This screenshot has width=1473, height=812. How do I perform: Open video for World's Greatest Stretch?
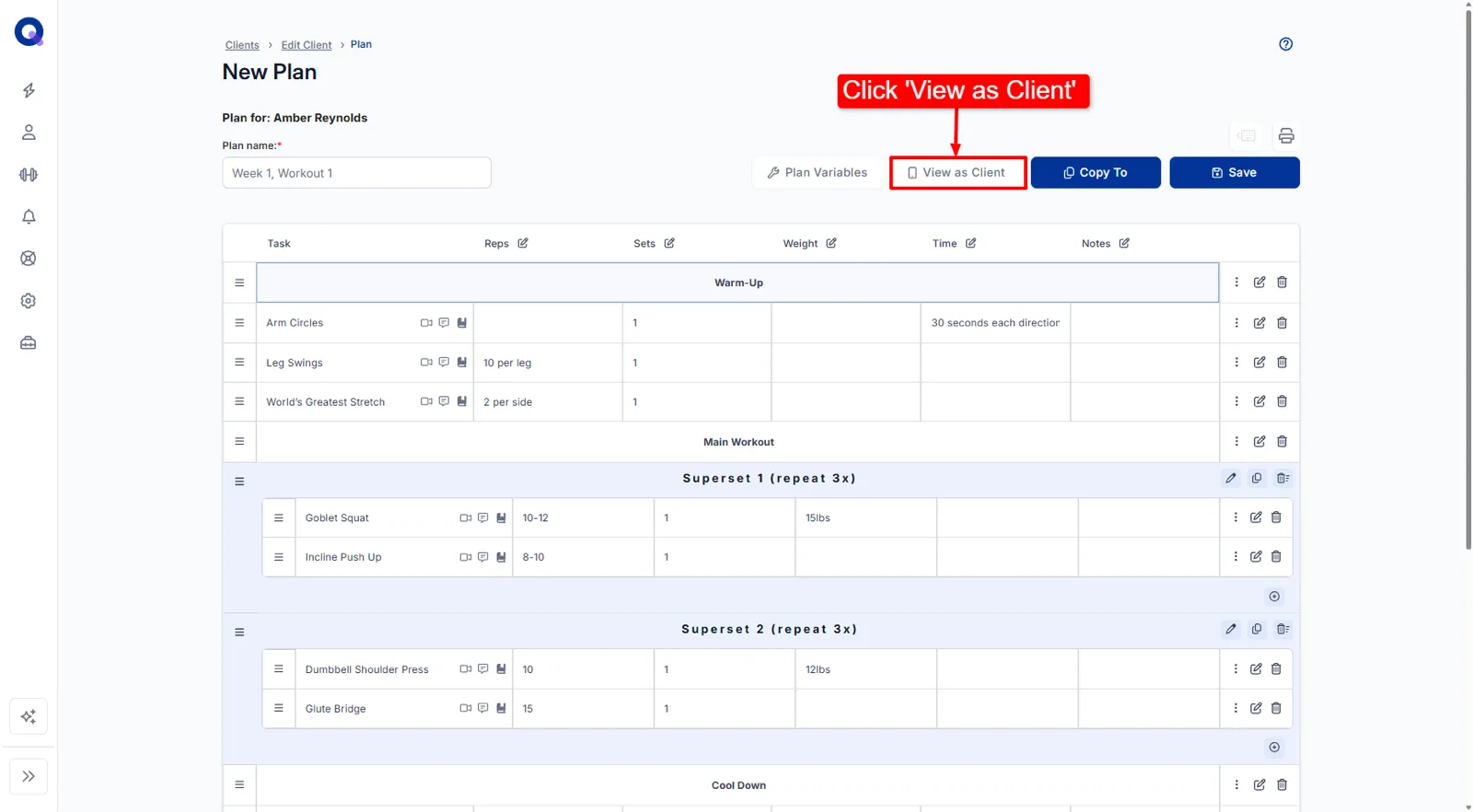tap(426, 401)
